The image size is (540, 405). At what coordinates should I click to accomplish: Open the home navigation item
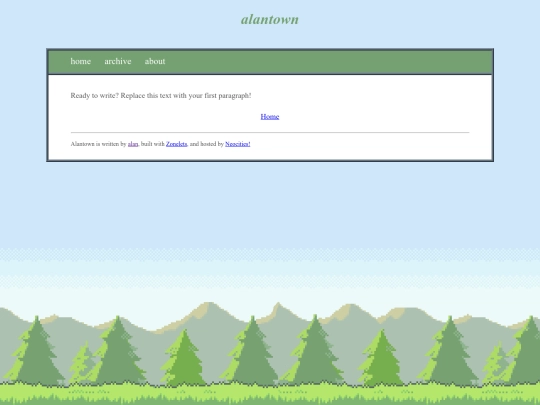(x=81, y=61)
